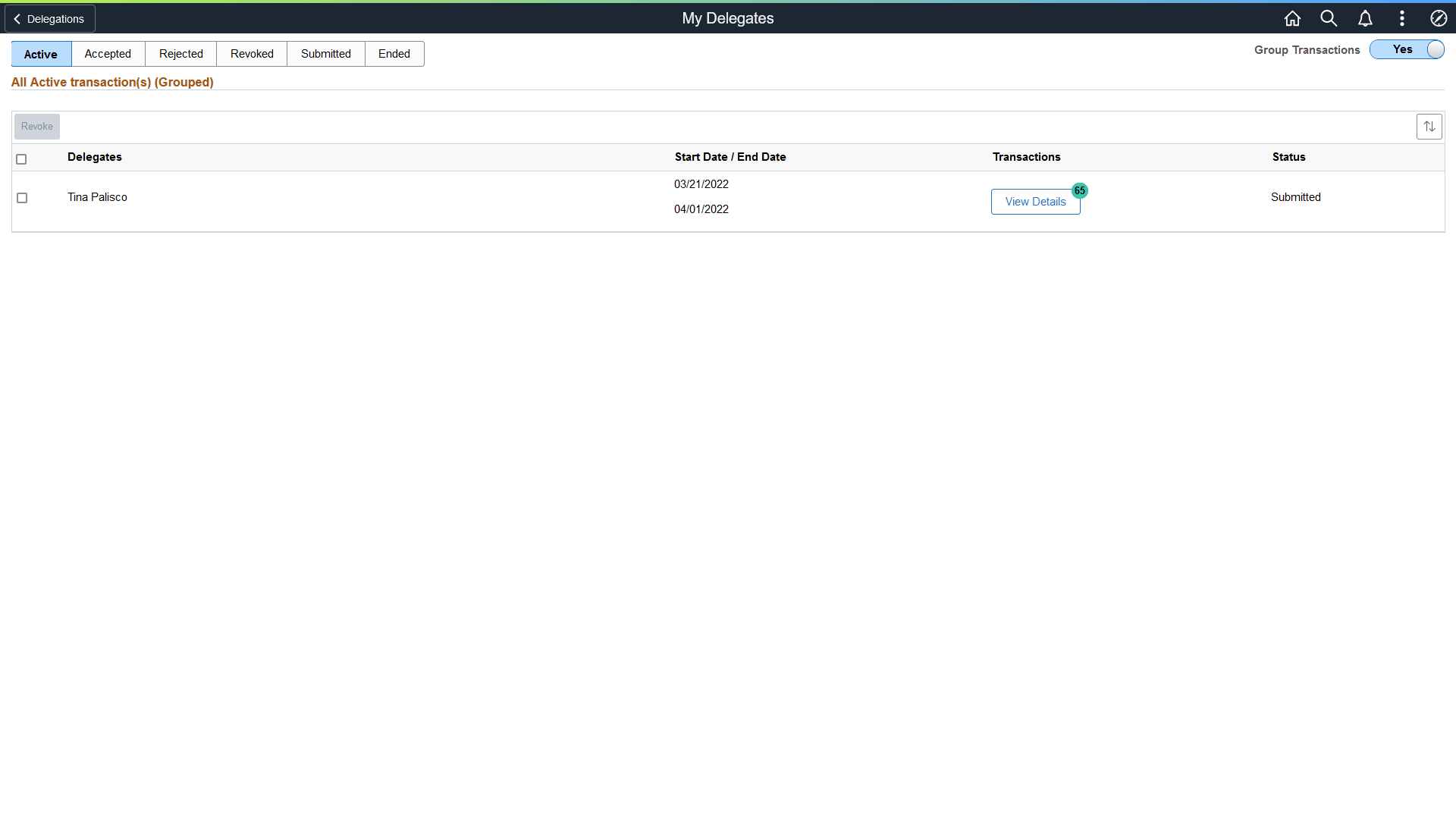Go back to Delegations
This screenshot has height=819, width=1456.
point(50,19)
